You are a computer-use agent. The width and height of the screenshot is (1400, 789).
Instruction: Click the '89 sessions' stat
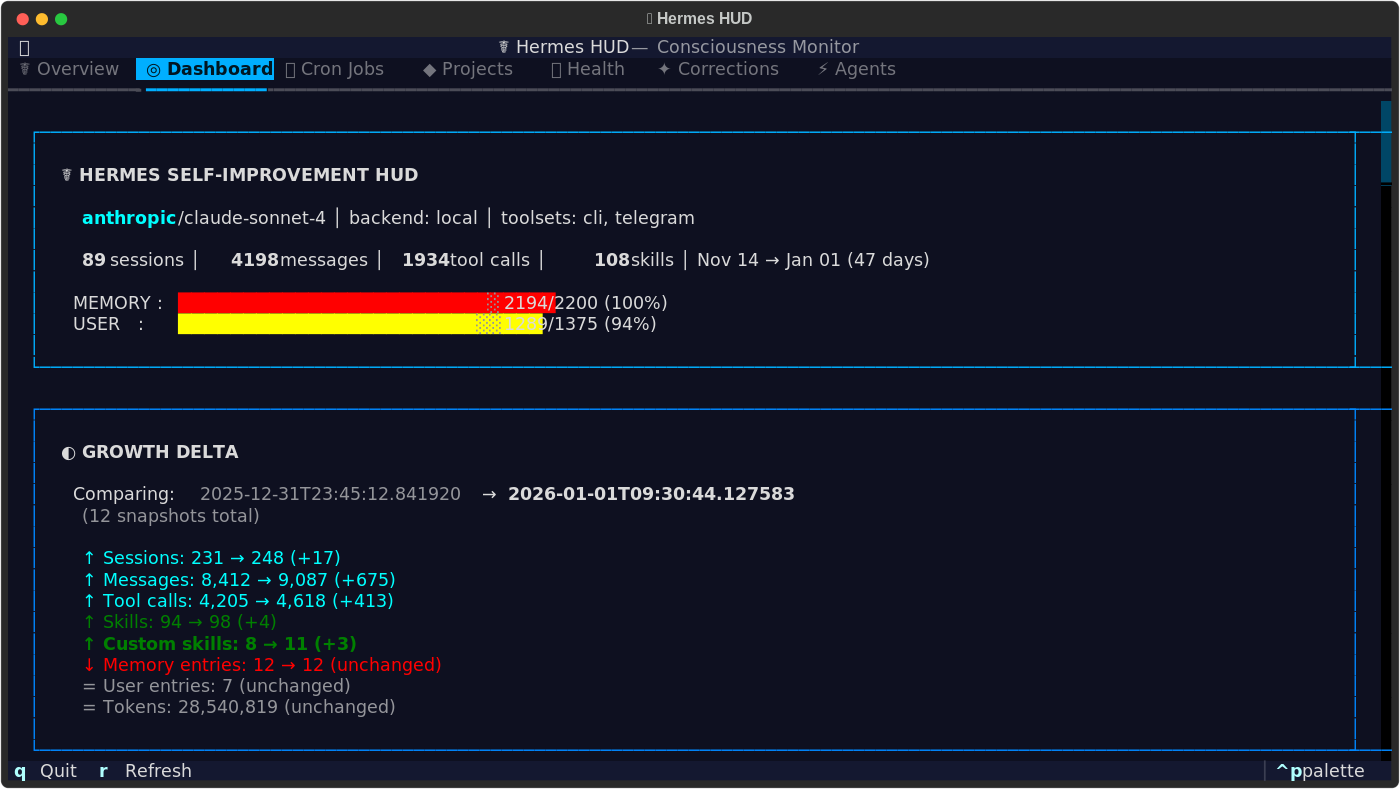pos(133,260)
